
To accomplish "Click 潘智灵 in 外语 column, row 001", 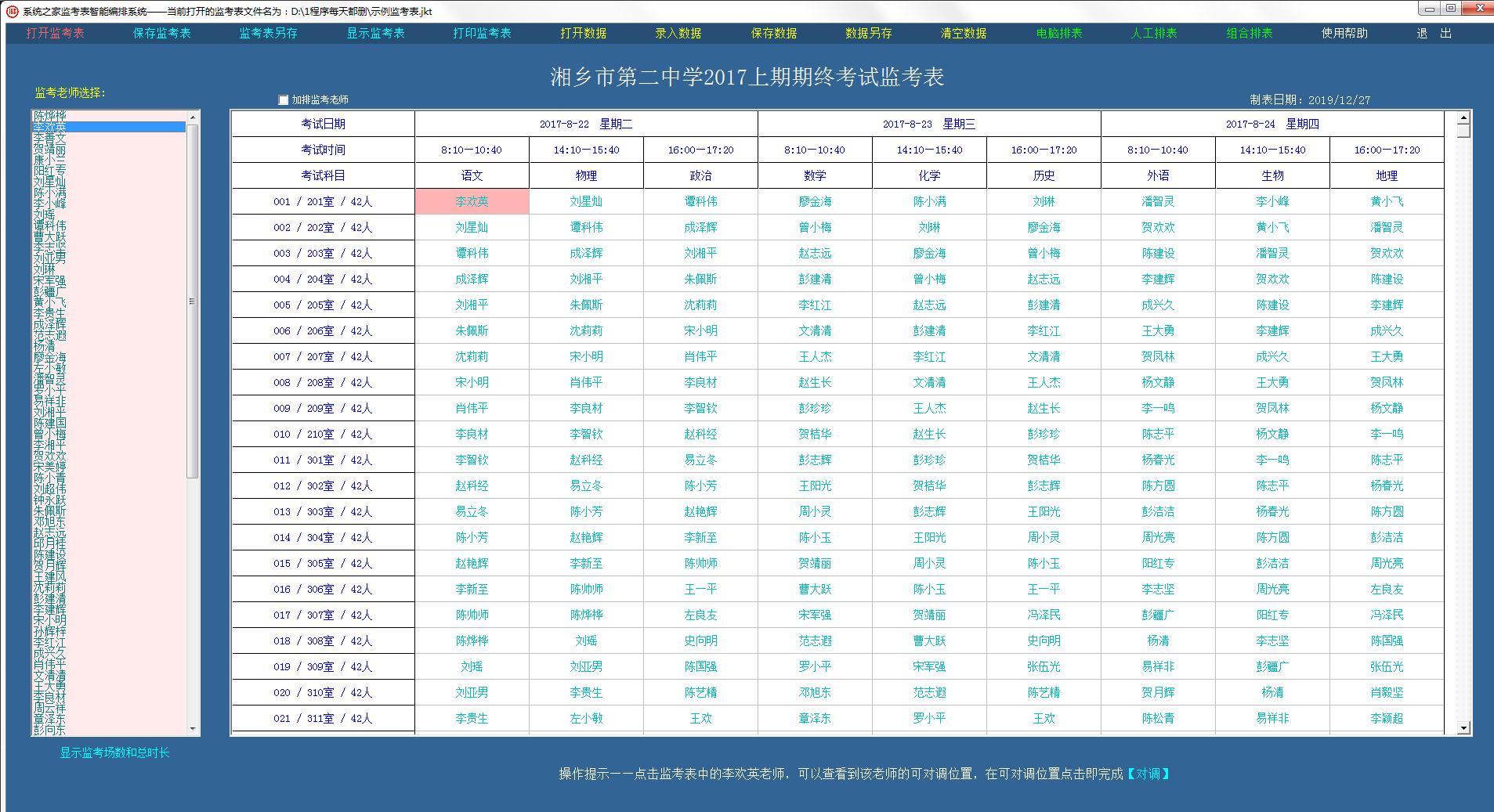I will (x=1158, y=201).
